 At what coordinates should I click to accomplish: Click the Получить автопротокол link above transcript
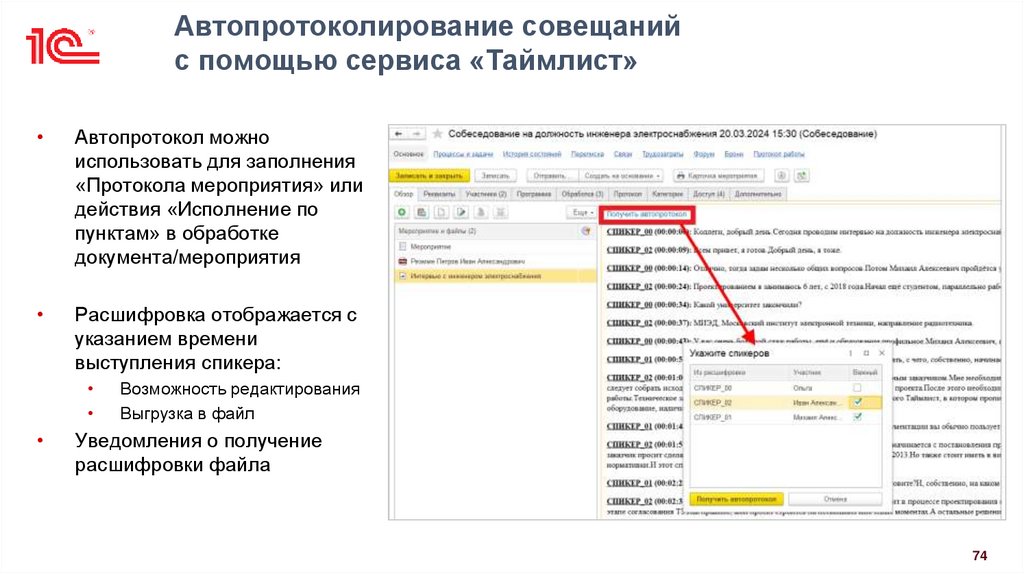click(647, 214)
